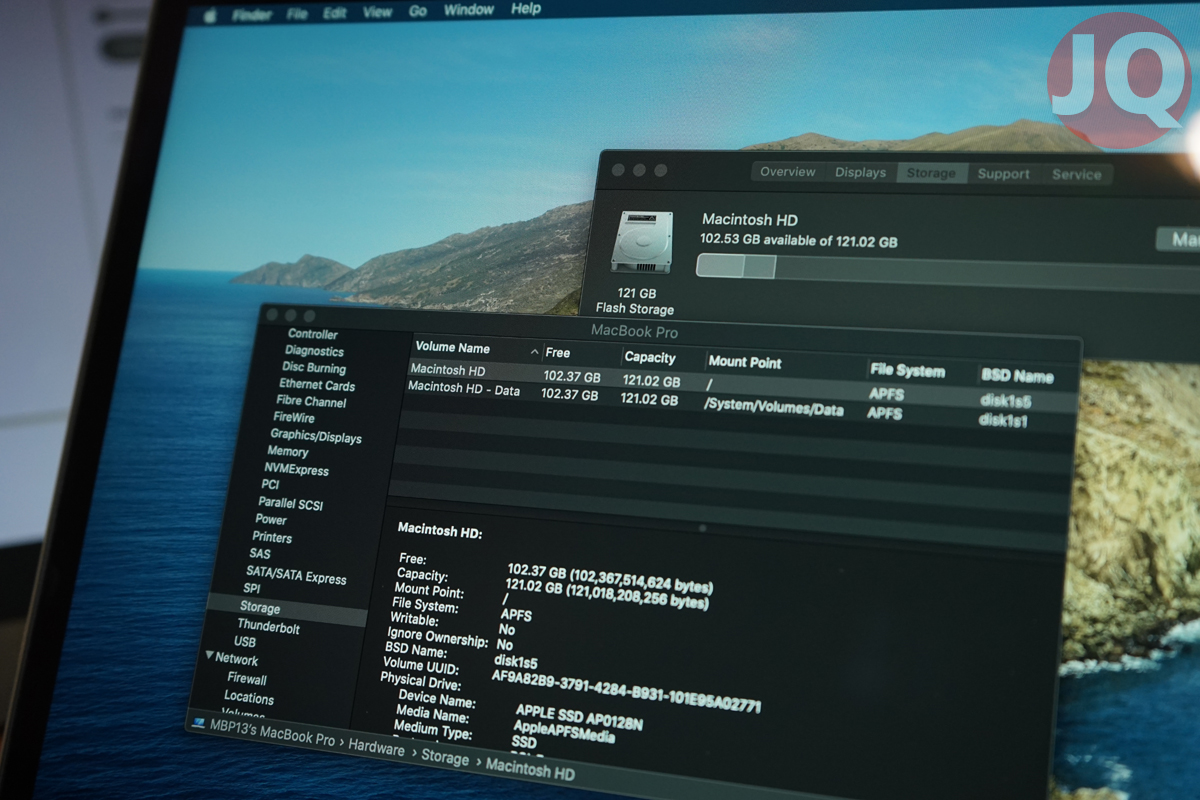Select Graphics/Displays in the sidebar
Viewport: 1200px width, 800px height.
coord(316,437)
